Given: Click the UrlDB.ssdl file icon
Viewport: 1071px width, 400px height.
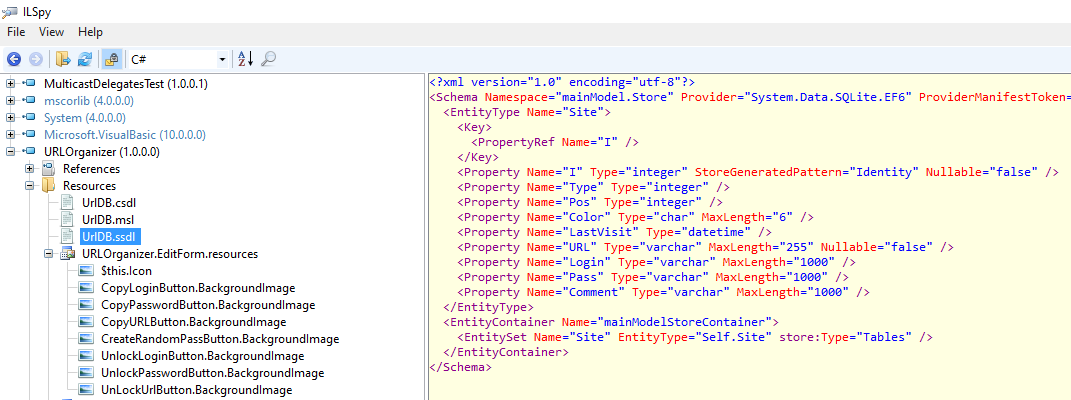Looking at the screenshot, I should coord(67,237).
